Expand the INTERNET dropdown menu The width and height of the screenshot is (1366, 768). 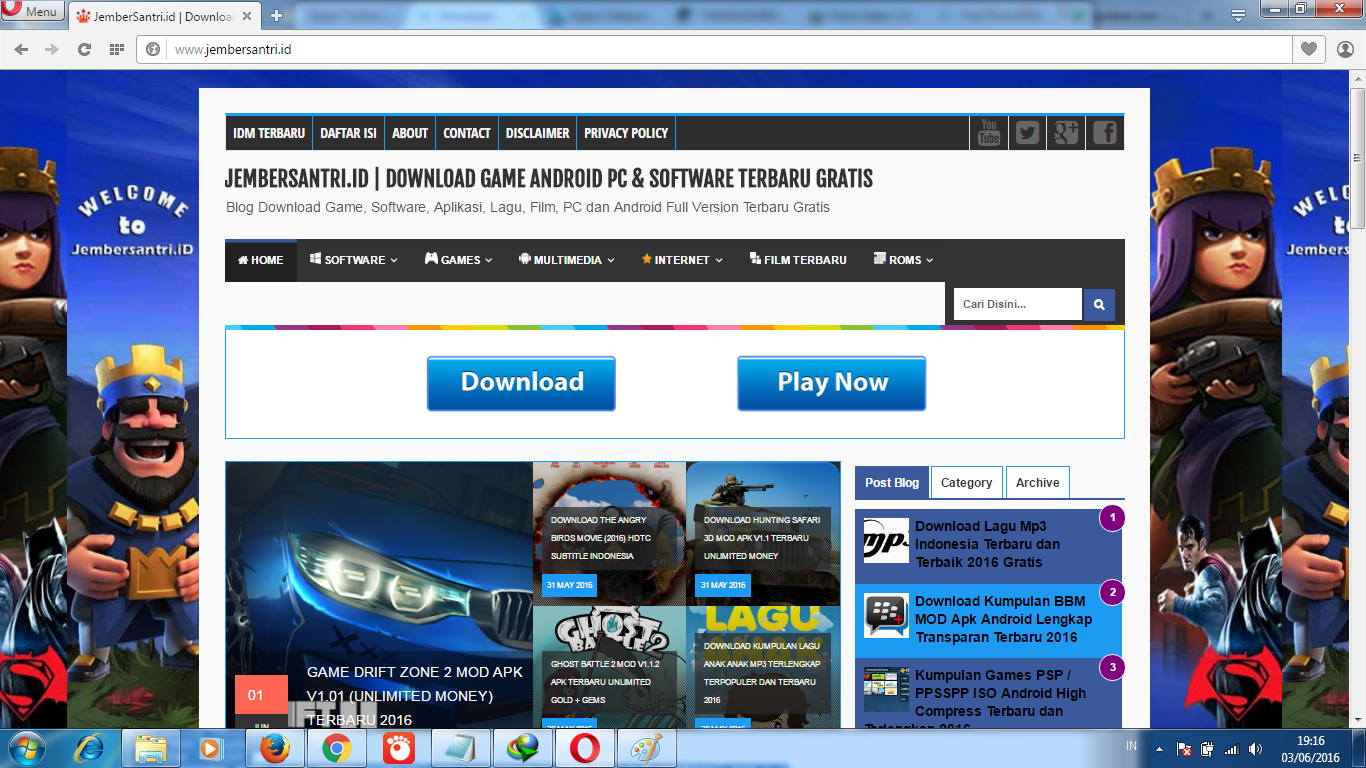pyautogui.click(x=682, y=260)
